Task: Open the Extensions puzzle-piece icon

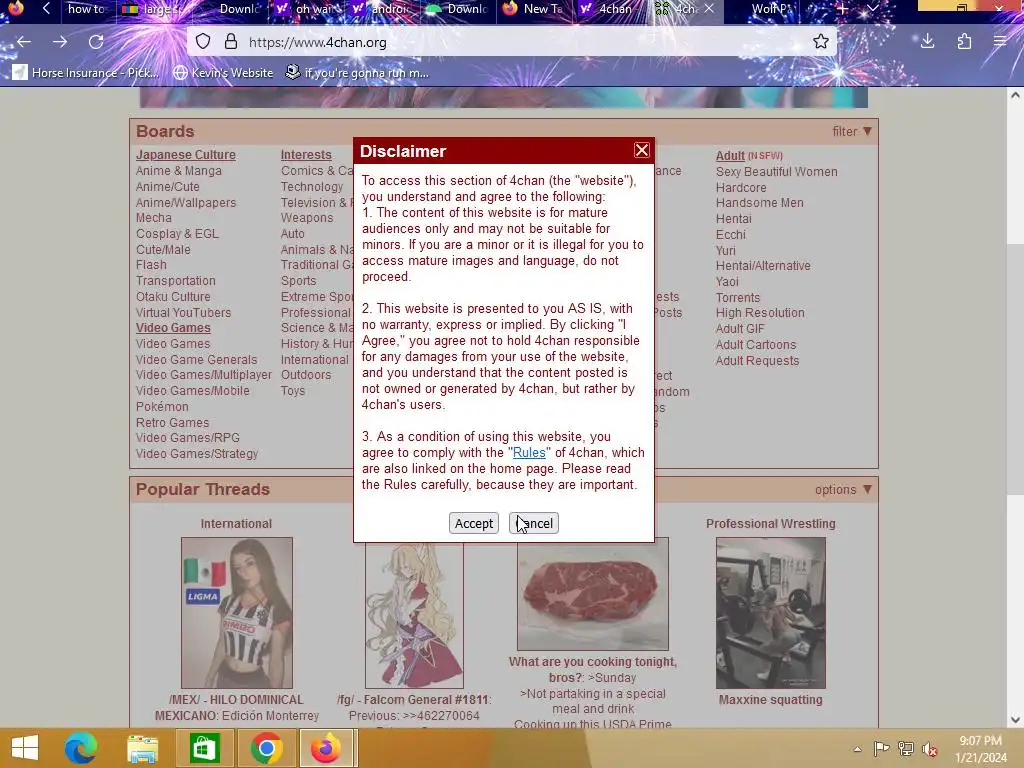Action: (964, 42)
